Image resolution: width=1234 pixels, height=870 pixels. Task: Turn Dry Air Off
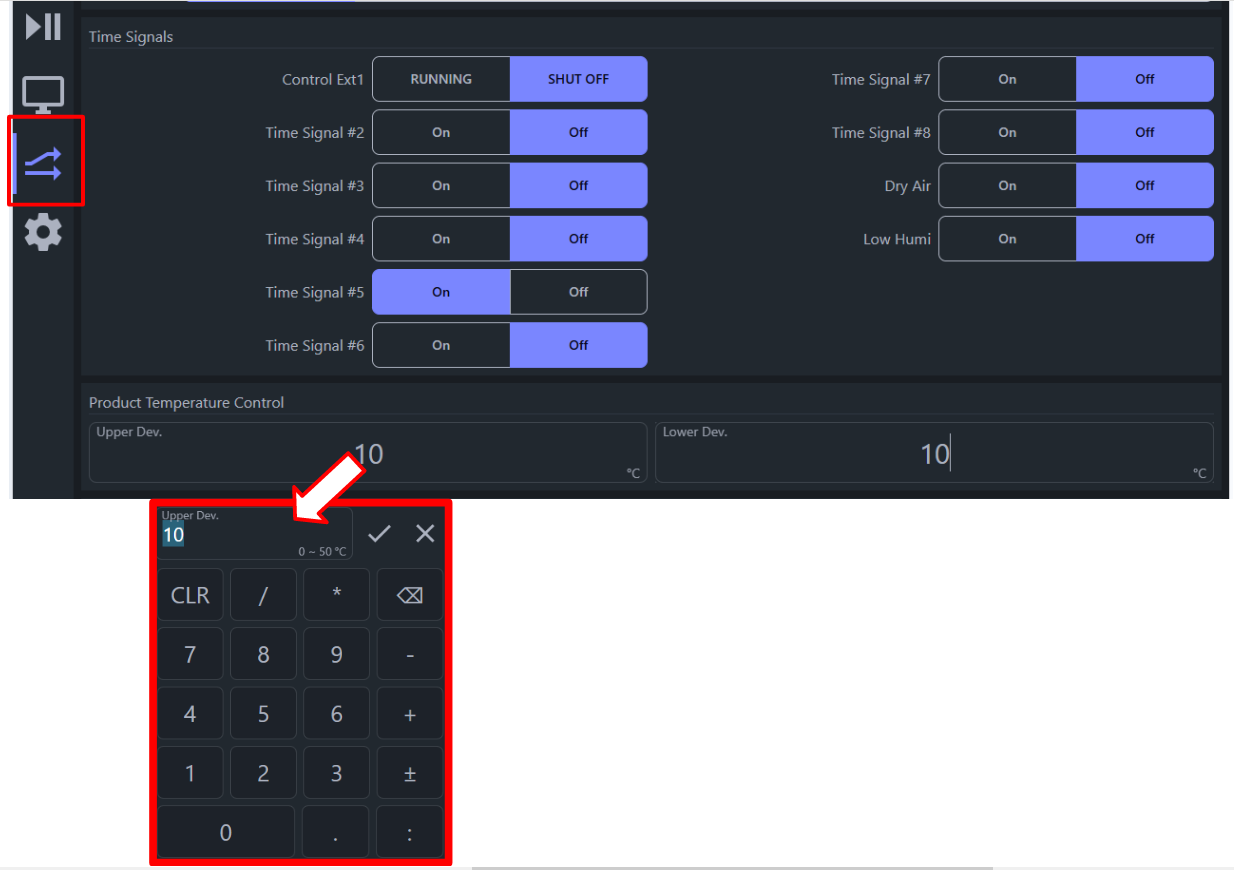(x=1145, y=185)
